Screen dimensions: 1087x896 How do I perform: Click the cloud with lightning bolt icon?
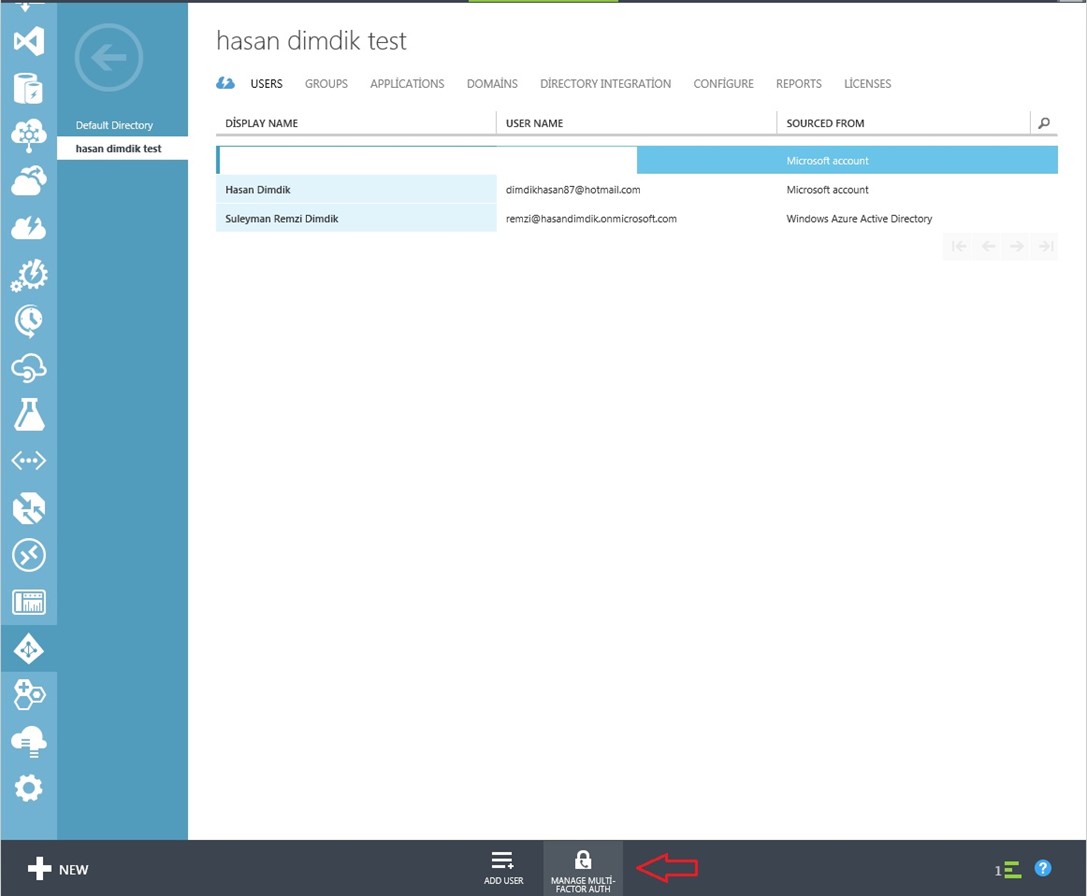click(x=28, y=227)
